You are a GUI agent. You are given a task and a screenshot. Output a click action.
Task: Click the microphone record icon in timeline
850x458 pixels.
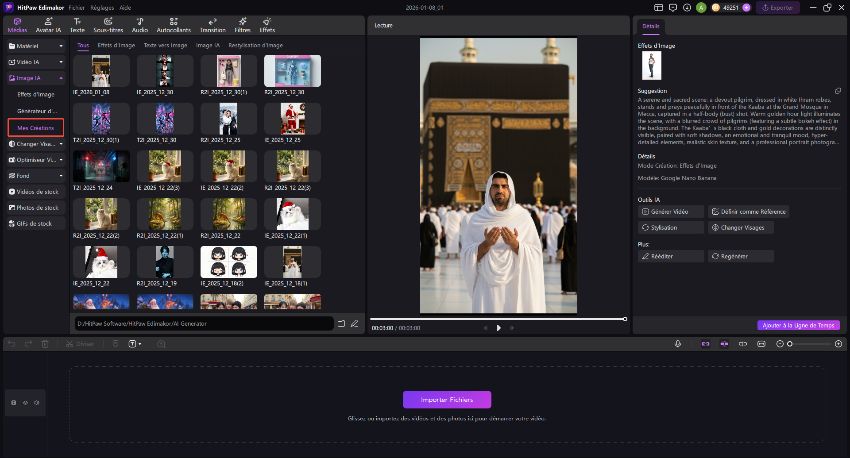pyautogui.click(x=678, y=344)
